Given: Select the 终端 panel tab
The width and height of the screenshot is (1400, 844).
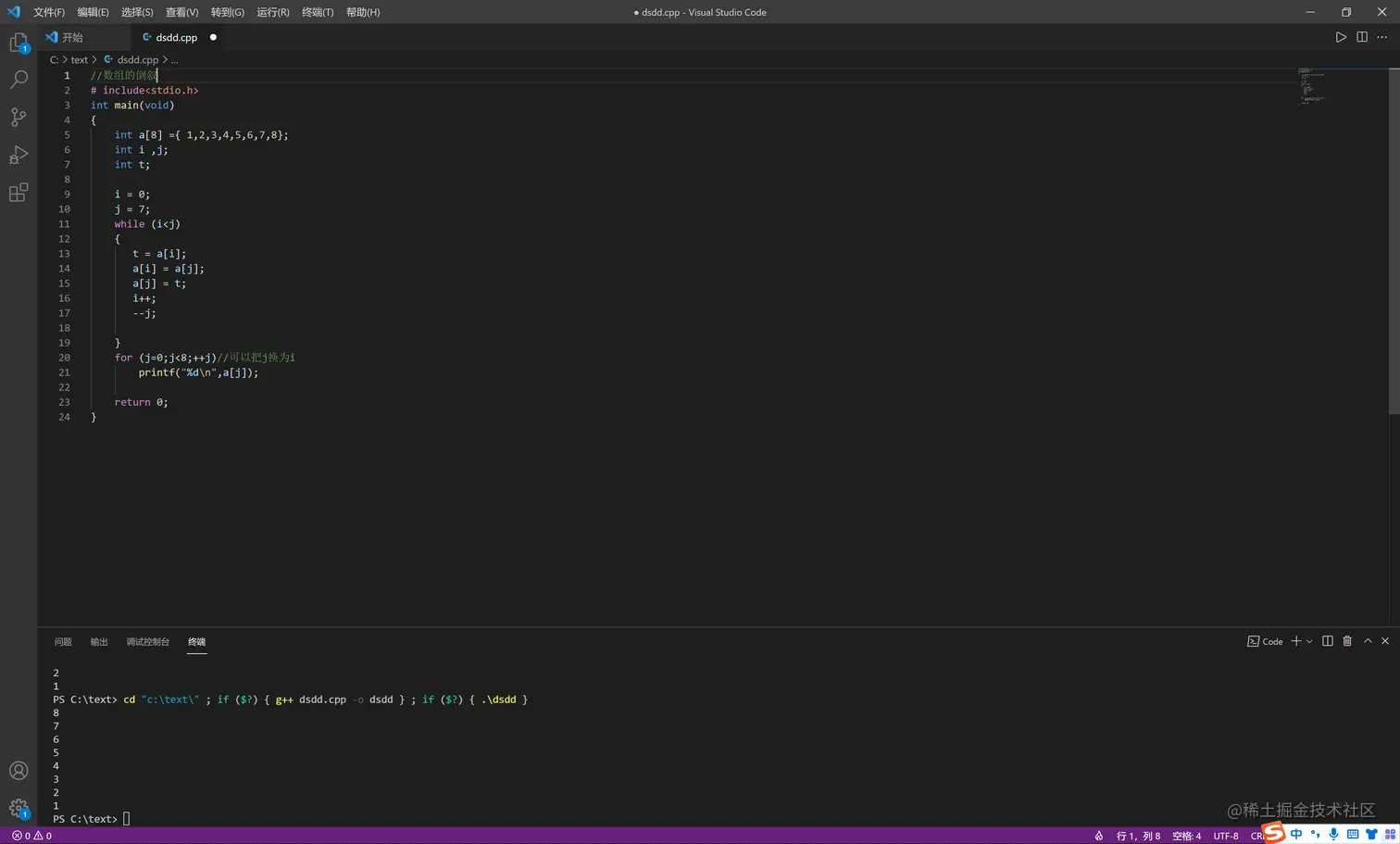Looking at the screenshot, I should coord(196,641).
